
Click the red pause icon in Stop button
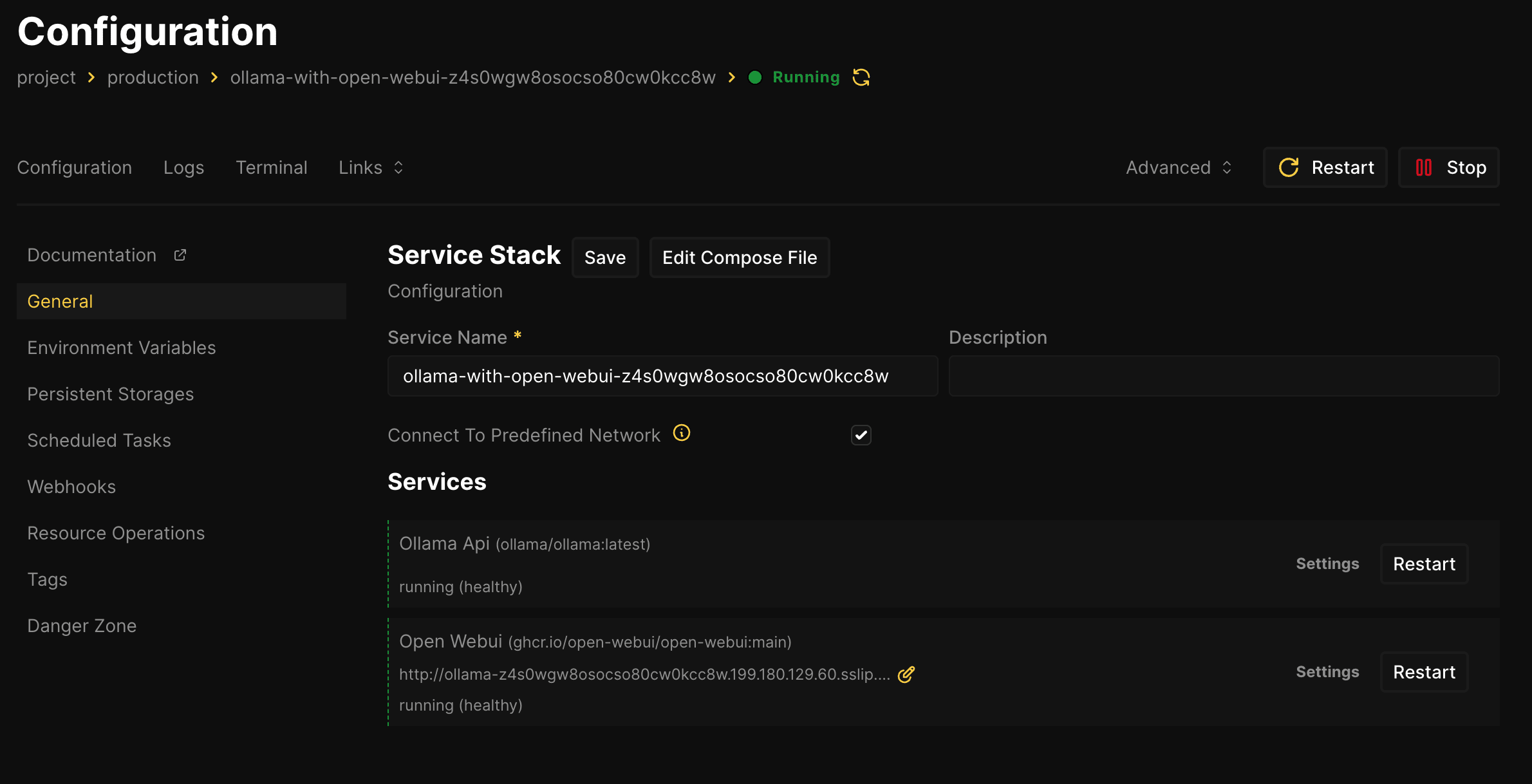tap(1424, 167)
